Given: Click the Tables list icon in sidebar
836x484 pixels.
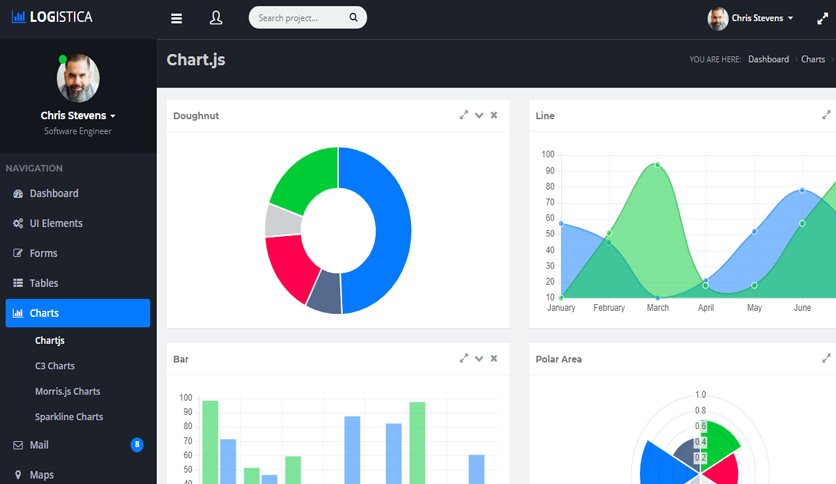Looking at the screenshot, I should 18,283.
